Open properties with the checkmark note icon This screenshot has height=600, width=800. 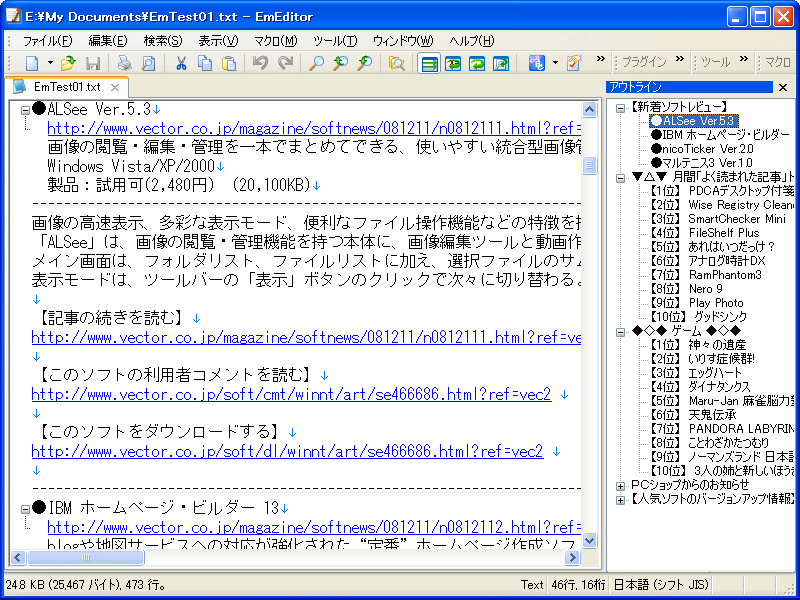point(574,63)
